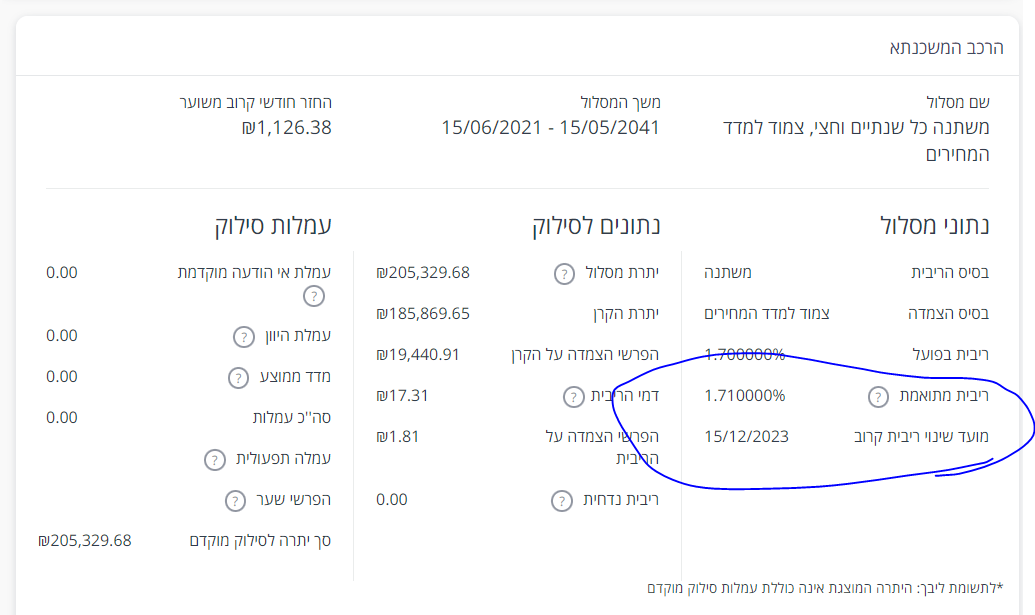Click the סך יתרה לסילוק מוקדם label
Viewport: 1035px width, 615px height.
click(260, 541)
